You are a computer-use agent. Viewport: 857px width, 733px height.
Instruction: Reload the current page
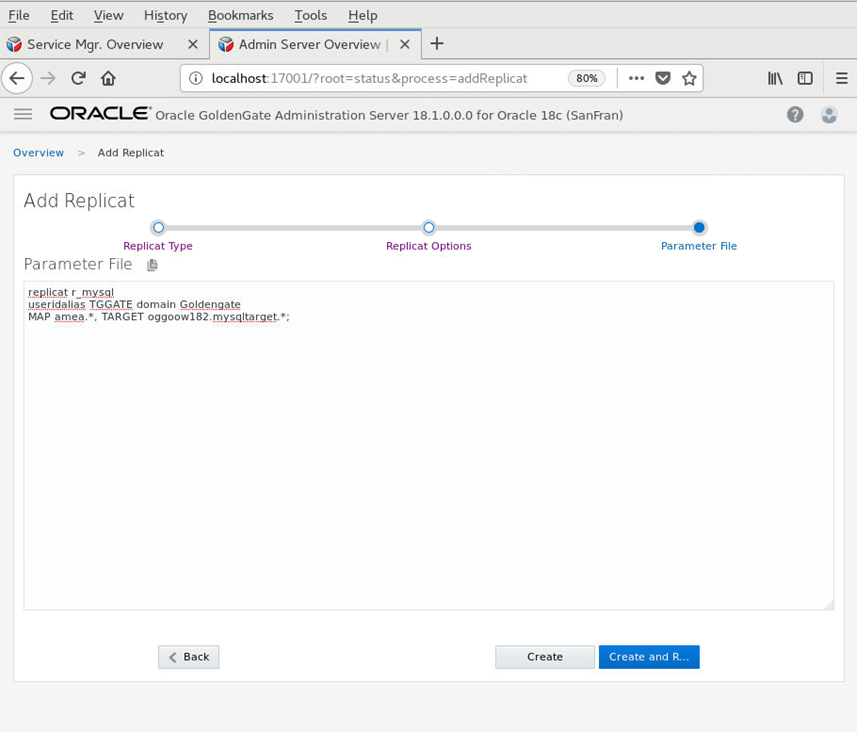point(78,78)
